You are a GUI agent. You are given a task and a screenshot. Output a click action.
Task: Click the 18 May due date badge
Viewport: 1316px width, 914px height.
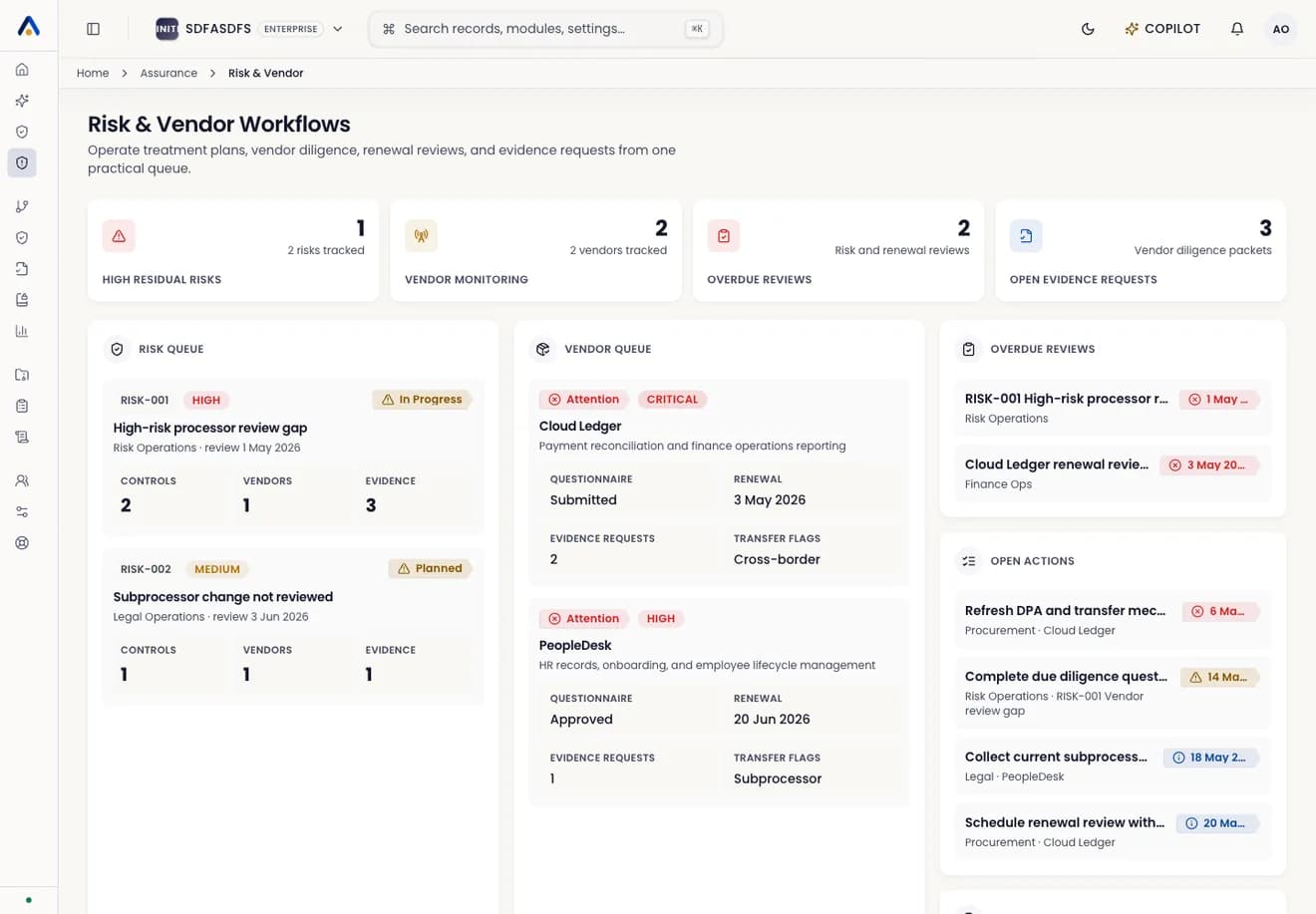(1210, 758)
